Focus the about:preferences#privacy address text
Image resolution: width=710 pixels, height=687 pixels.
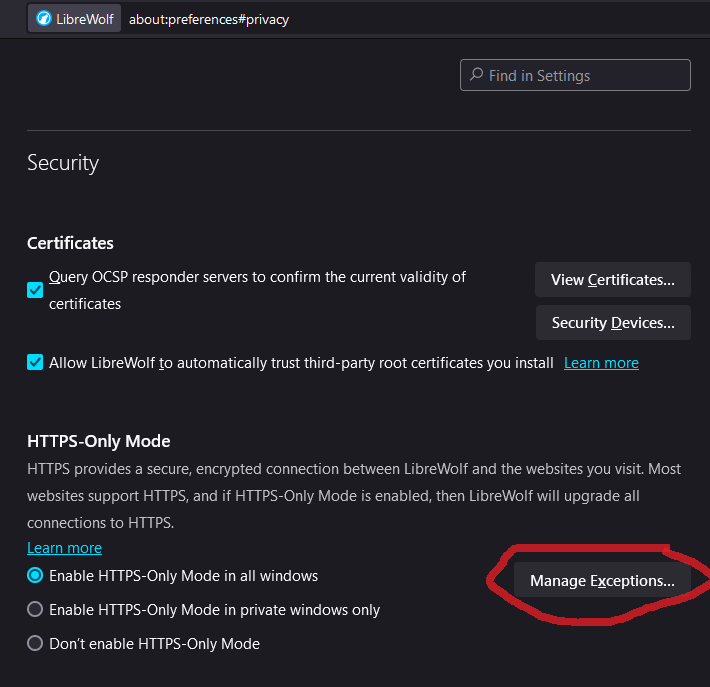[209, 19]
